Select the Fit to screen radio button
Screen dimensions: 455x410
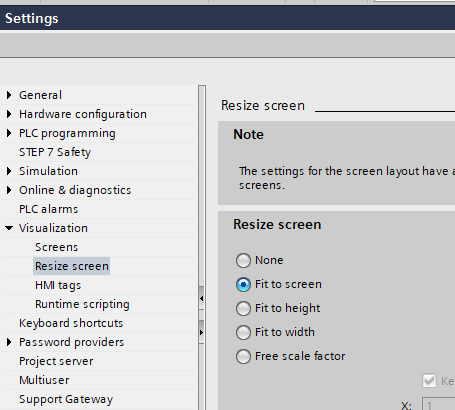(243, 284)
